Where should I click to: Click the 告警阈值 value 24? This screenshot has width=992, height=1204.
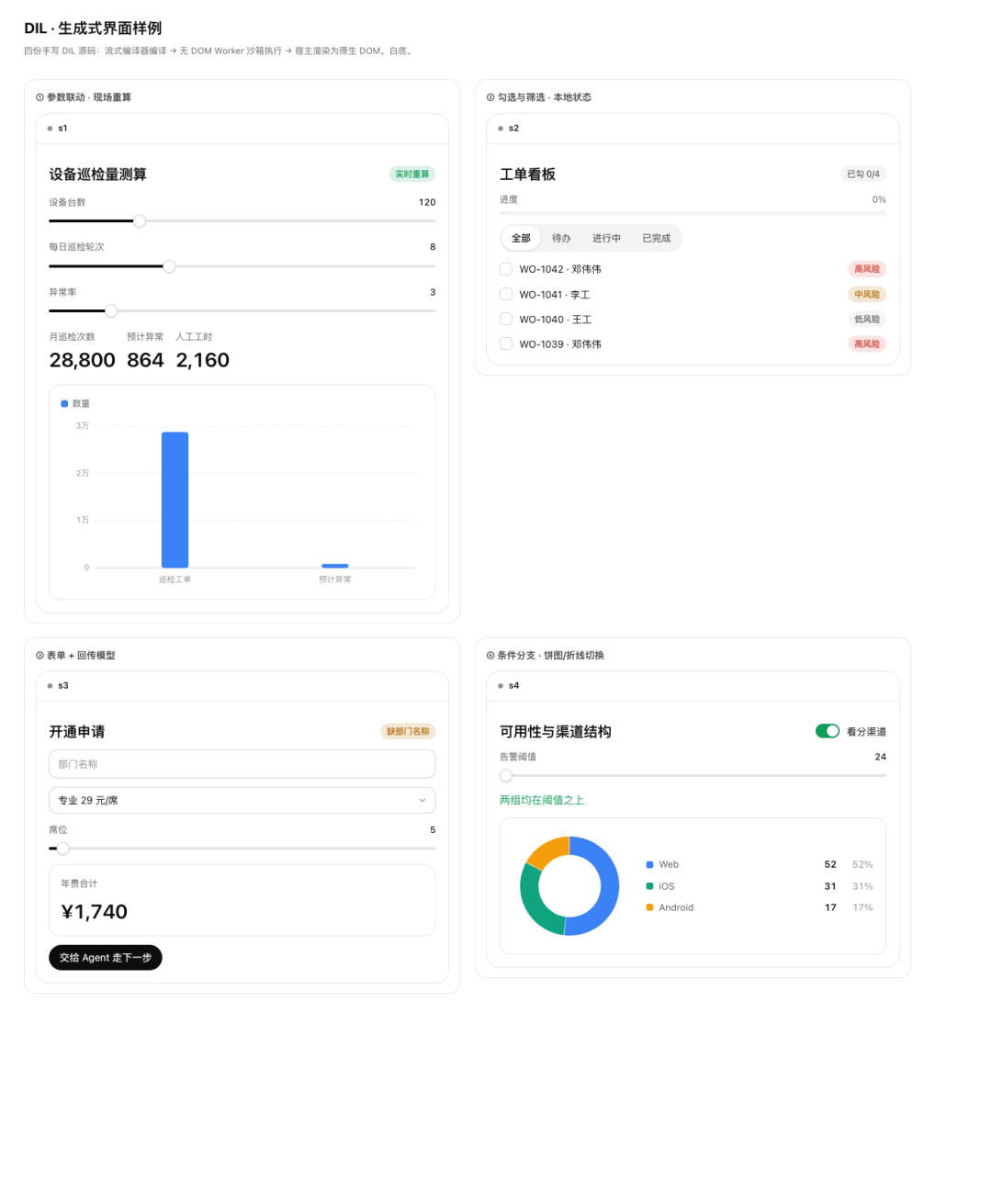pos(881,757)
